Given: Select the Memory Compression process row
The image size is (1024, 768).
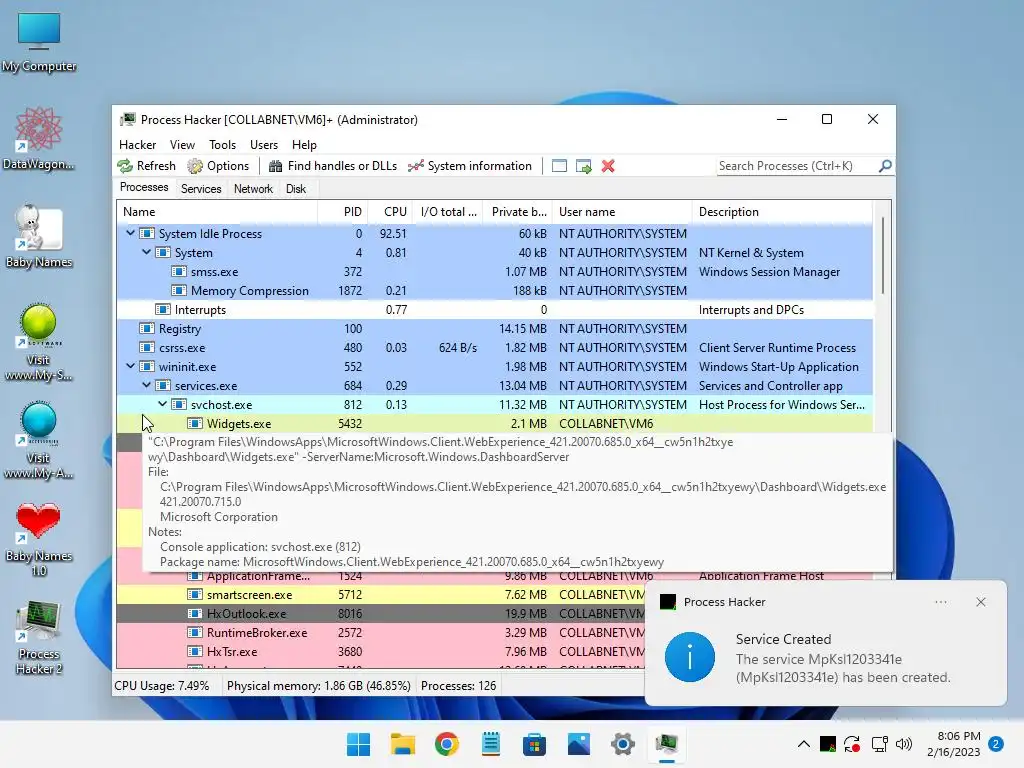Looking at the screenshot, I should (494, 291).
